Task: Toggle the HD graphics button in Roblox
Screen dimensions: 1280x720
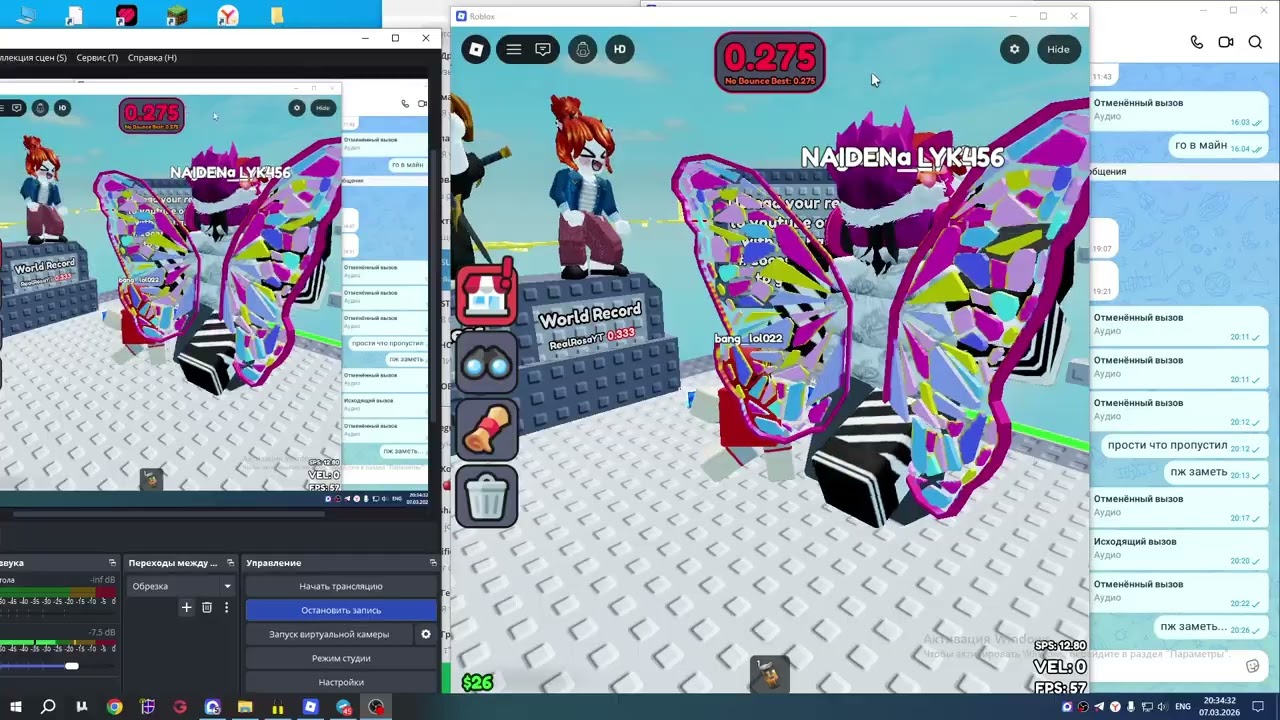Action: [620, 49]
